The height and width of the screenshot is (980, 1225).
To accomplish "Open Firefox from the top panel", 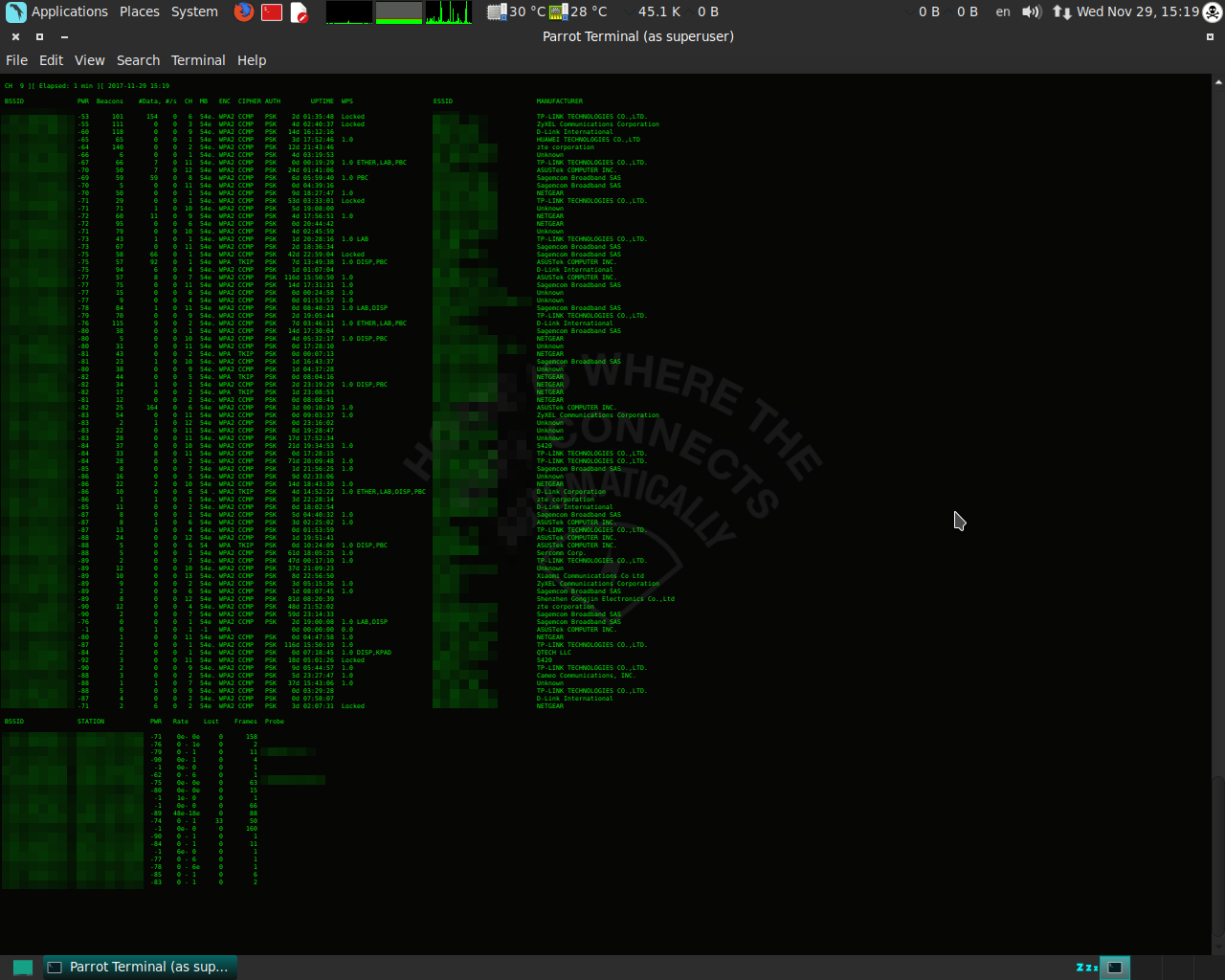I will pos(243,12).
